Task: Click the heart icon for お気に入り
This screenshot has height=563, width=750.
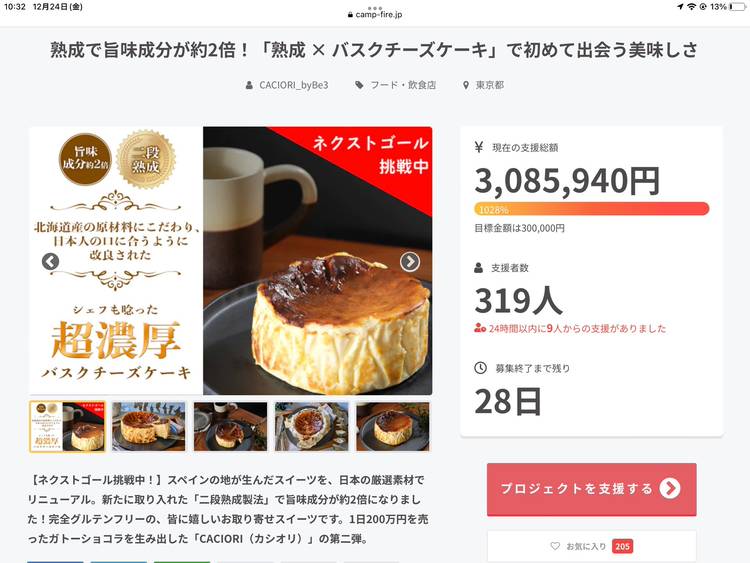Action: [x=555, y=546]
